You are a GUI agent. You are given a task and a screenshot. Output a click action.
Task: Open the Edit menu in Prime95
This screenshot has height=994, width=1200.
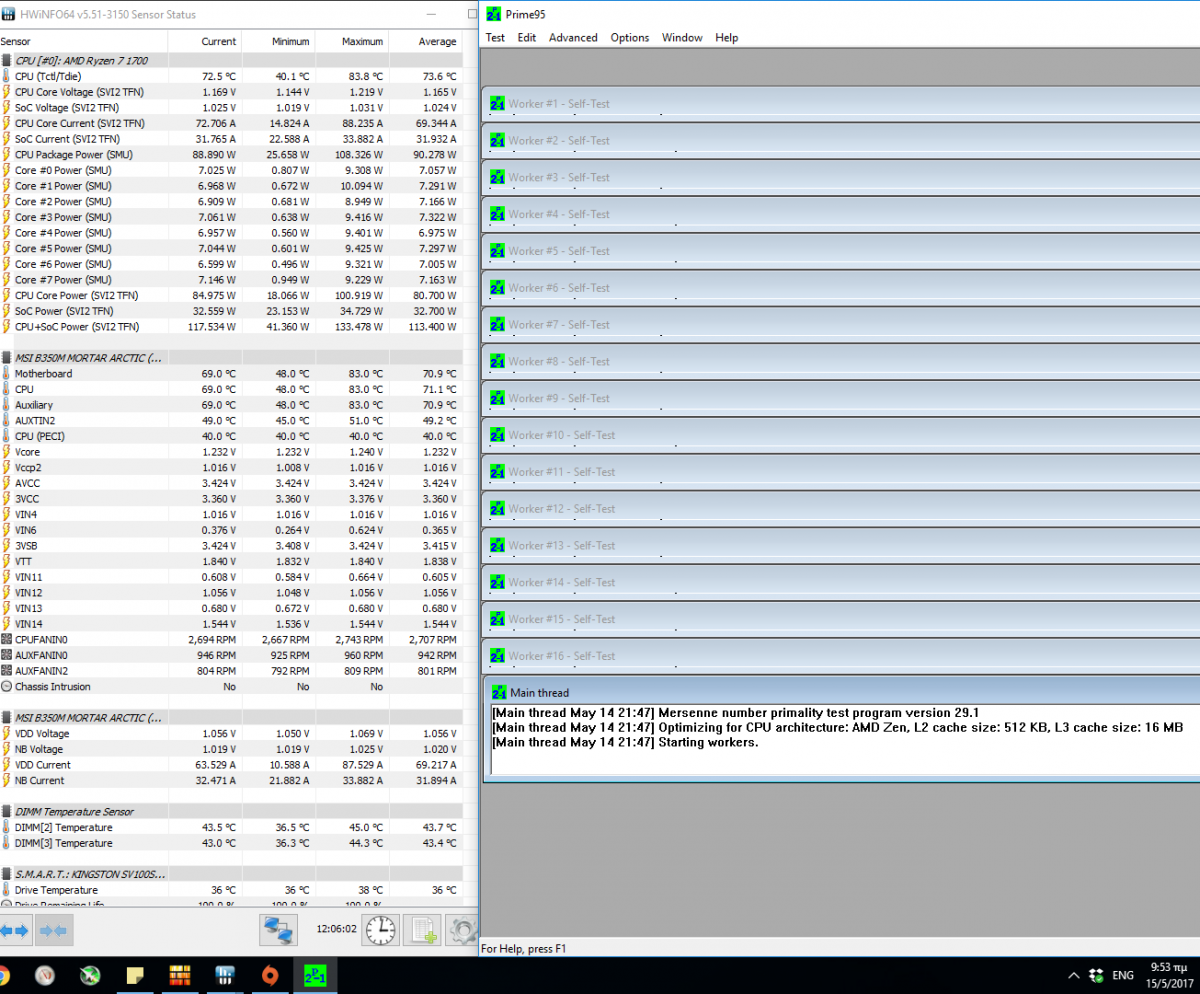pyautogui.click(x=527, y=38)
